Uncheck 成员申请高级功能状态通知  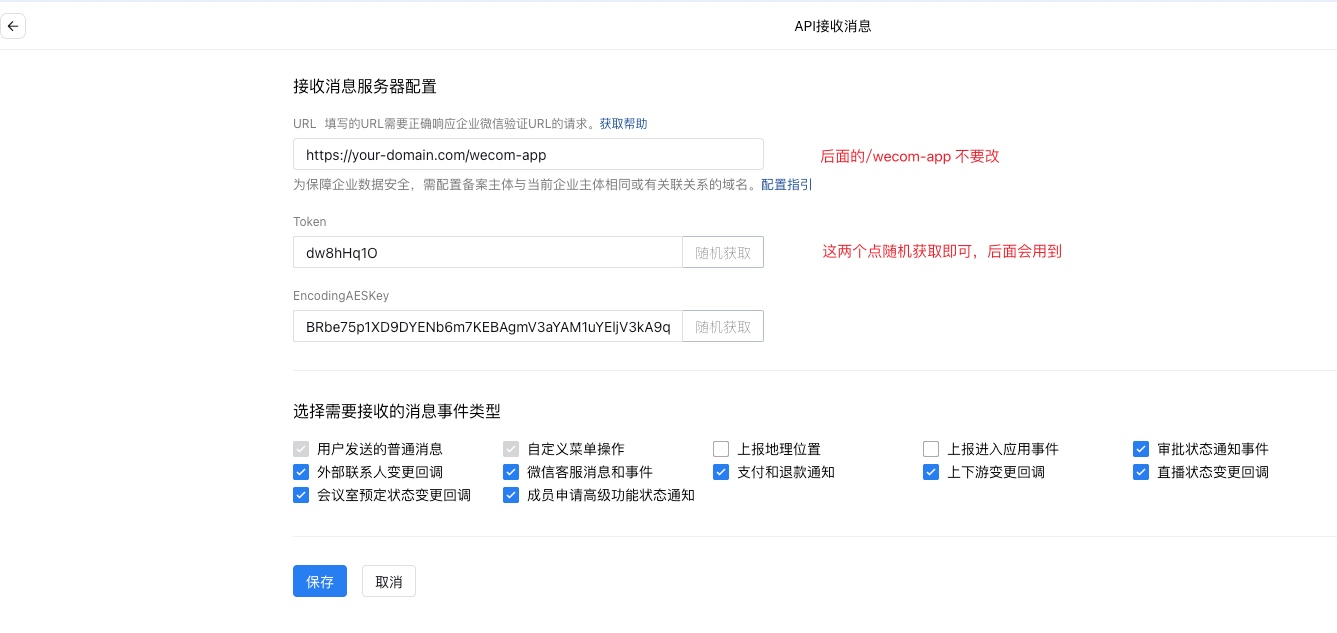click(511, 495)
